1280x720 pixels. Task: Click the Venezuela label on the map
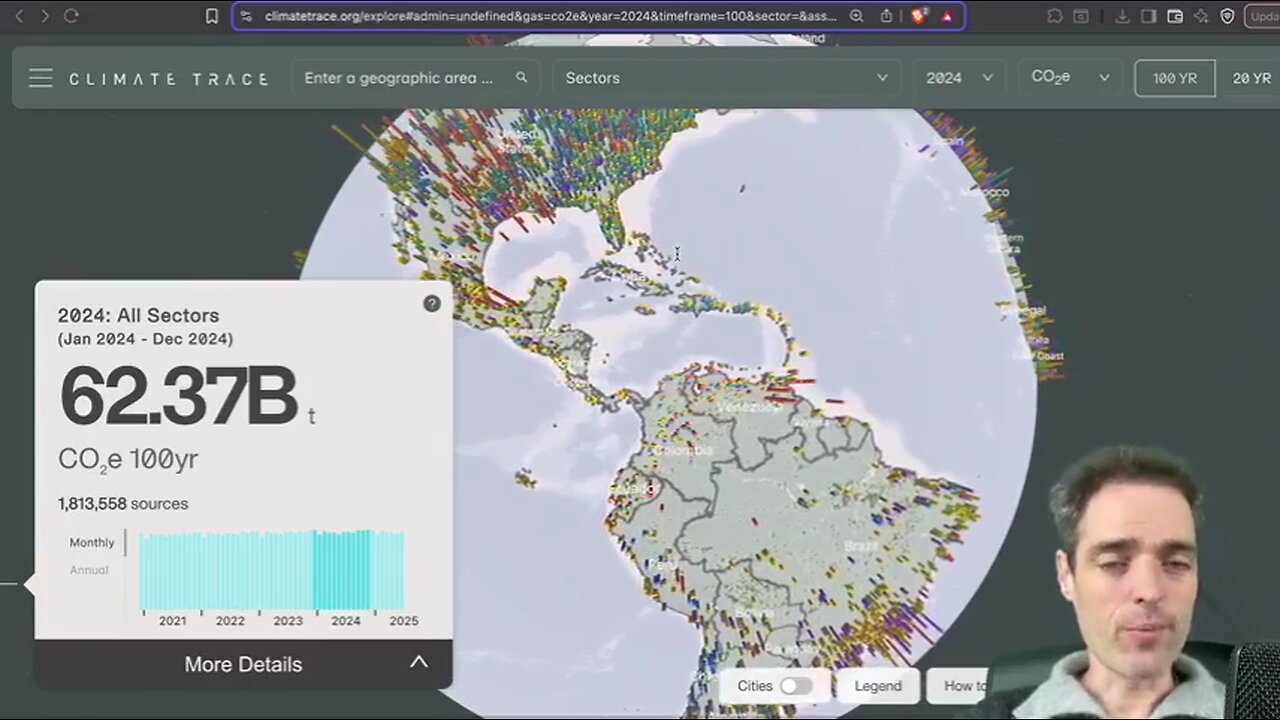click(749, 408)
